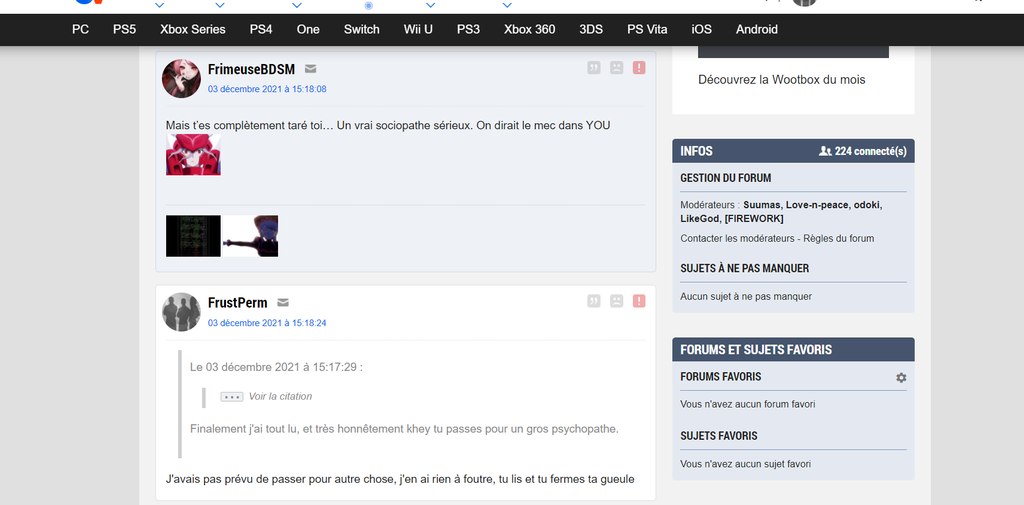Viewport: 1024px width, 505px height.
Task: Open the iOS section
Action: [701, 29]
